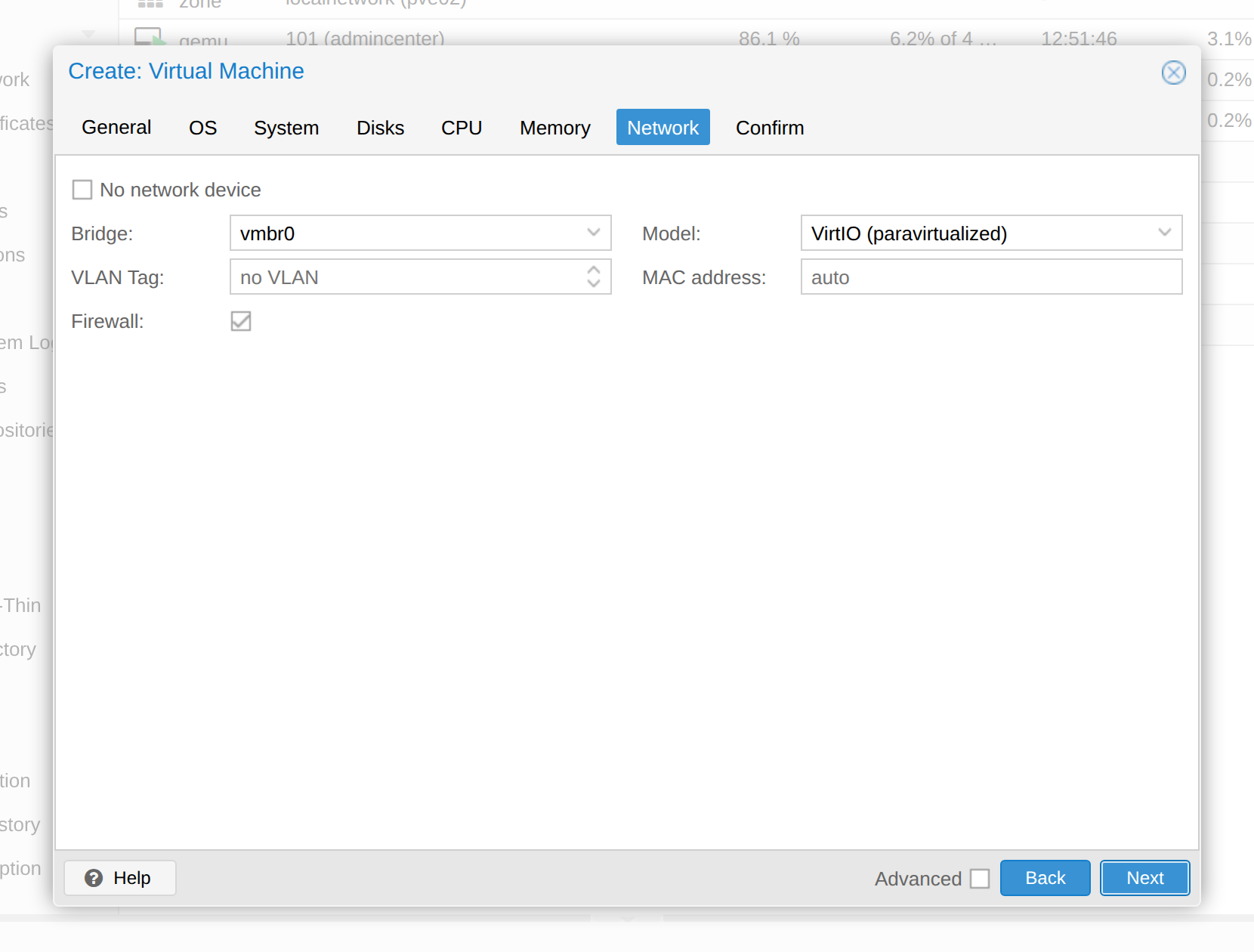
Task: Click the MAC address auto field
Action: 991,277
